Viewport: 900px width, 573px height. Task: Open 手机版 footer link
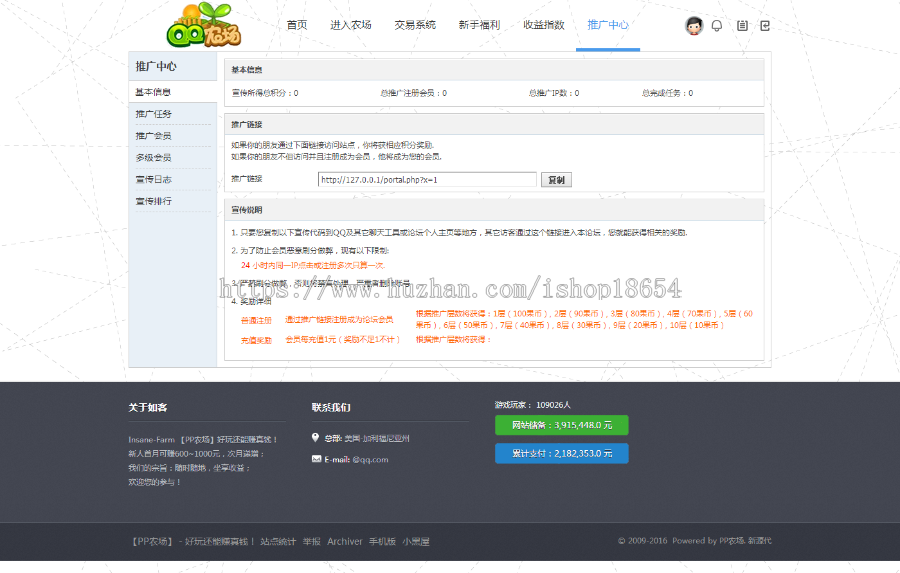point(382,541)
